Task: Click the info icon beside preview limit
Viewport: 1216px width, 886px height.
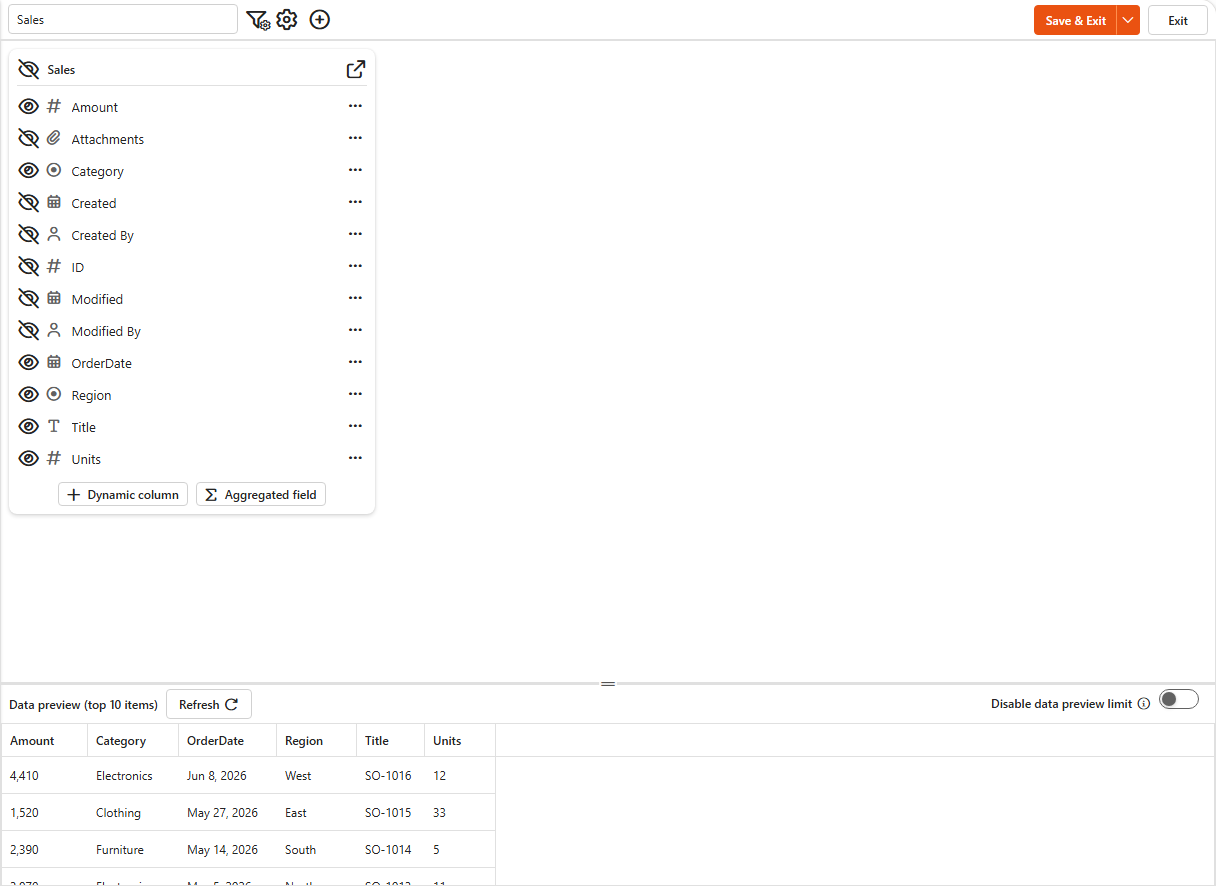Action: [1144, 704]
